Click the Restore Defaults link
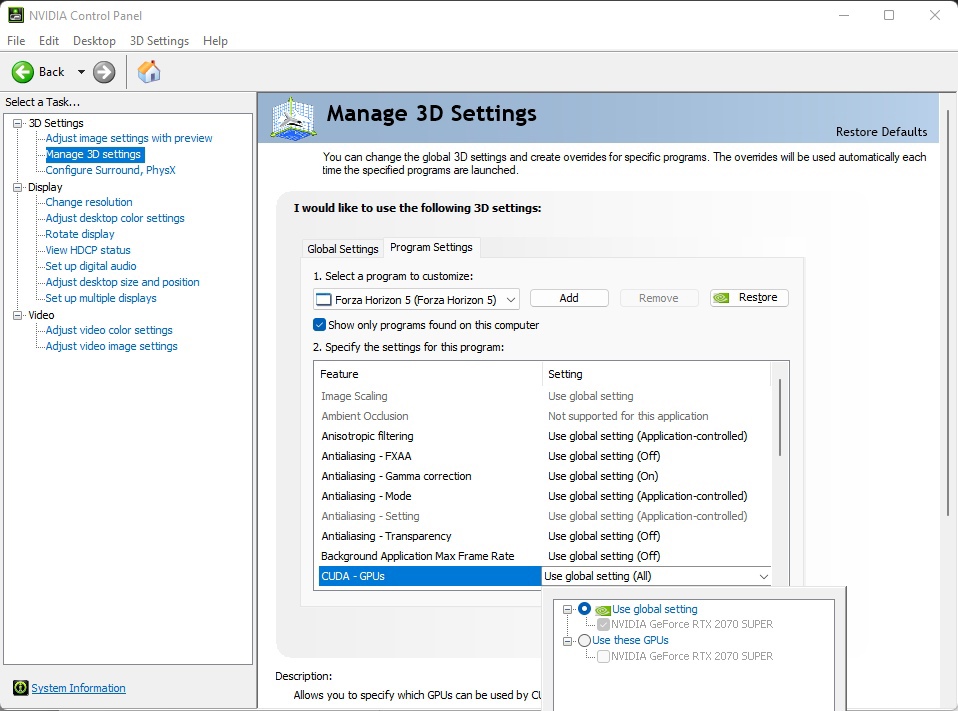Viewport: 958px width, 711px height. click(881, 132)
